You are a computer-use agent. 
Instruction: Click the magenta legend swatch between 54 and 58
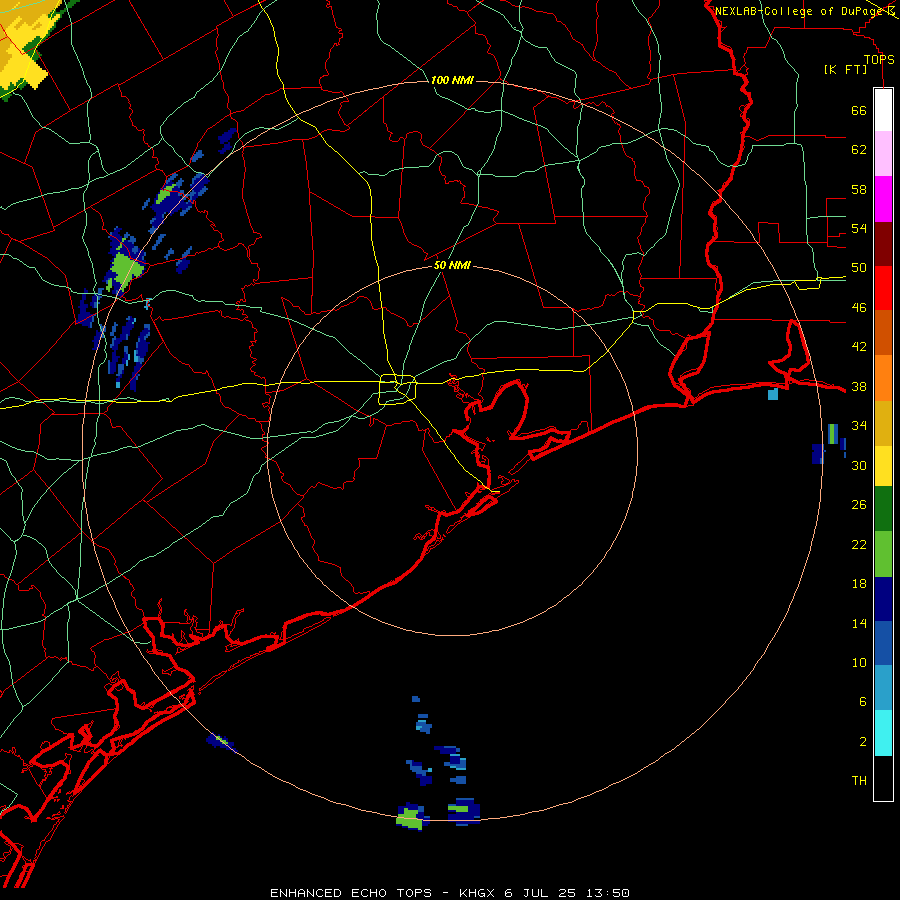click(x=883, y=199)
